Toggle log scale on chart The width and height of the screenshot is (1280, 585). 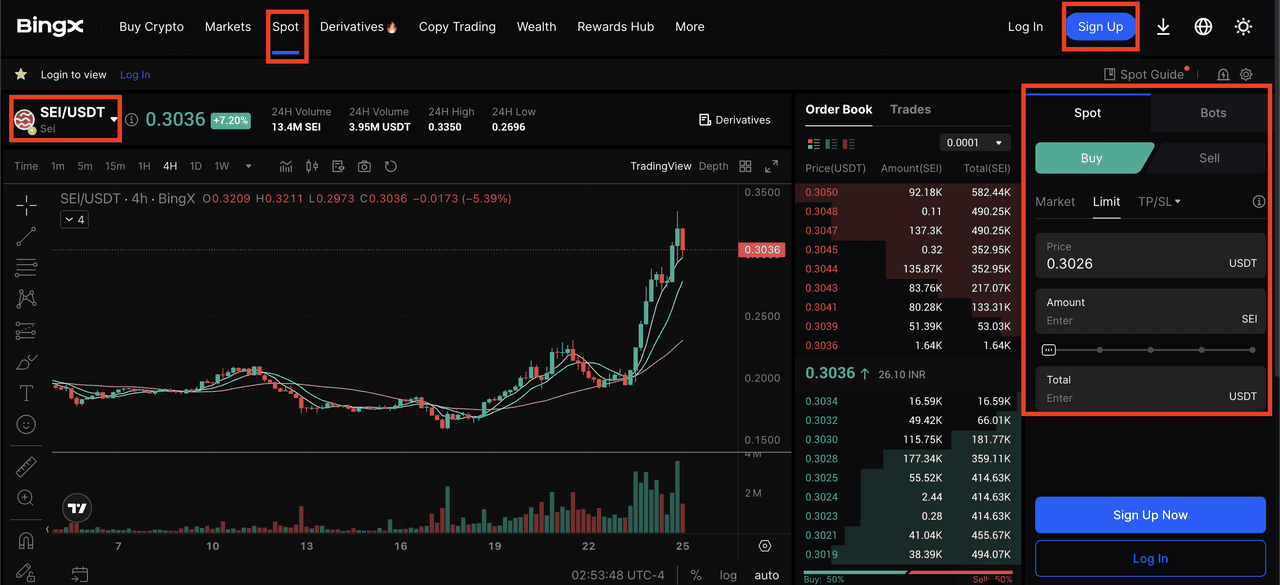(x=728, y=575)
